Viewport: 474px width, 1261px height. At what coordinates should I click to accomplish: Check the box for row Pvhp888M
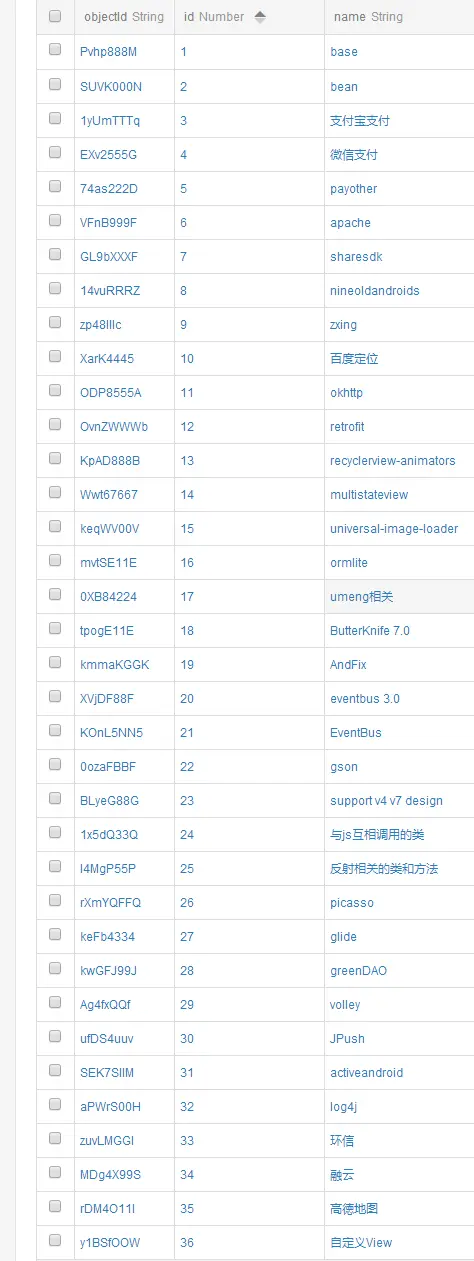(x=55, y=51)
